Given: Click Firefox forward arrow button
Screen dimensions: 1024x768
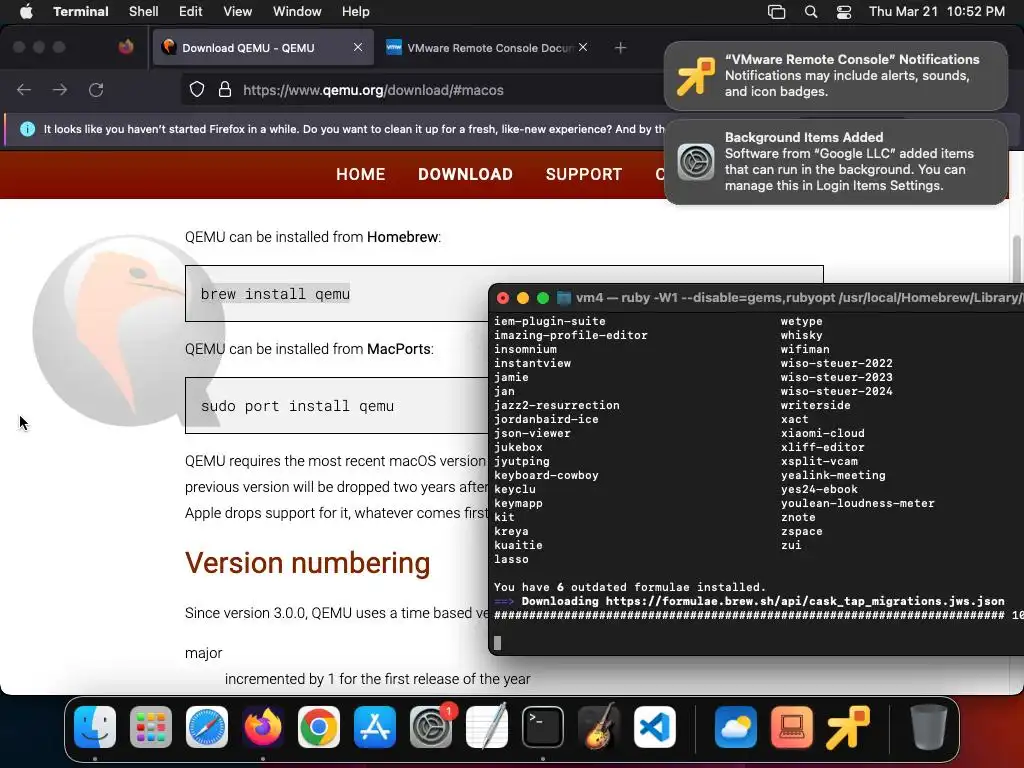Looking at the screenshot, I should pyautogui.click(x=60, y=90).
